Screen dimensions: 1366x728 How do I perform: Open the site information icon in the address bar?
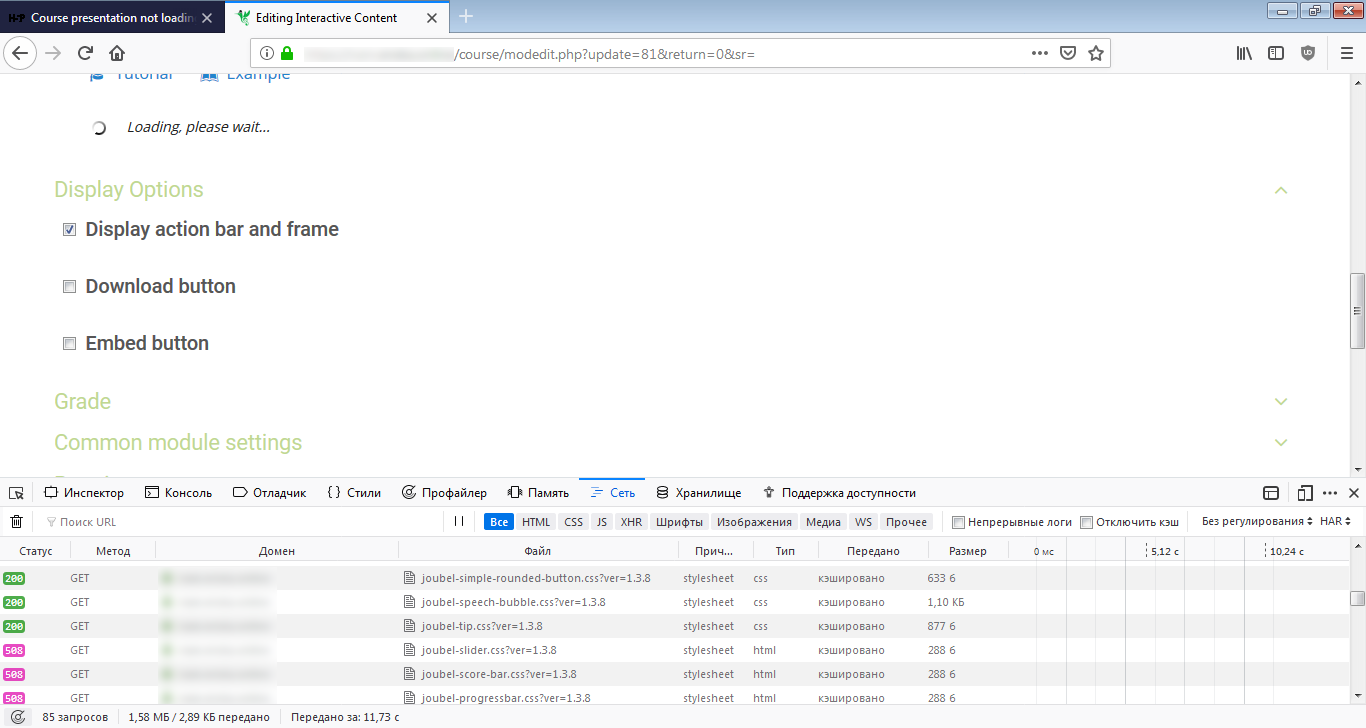pos(267,53)
